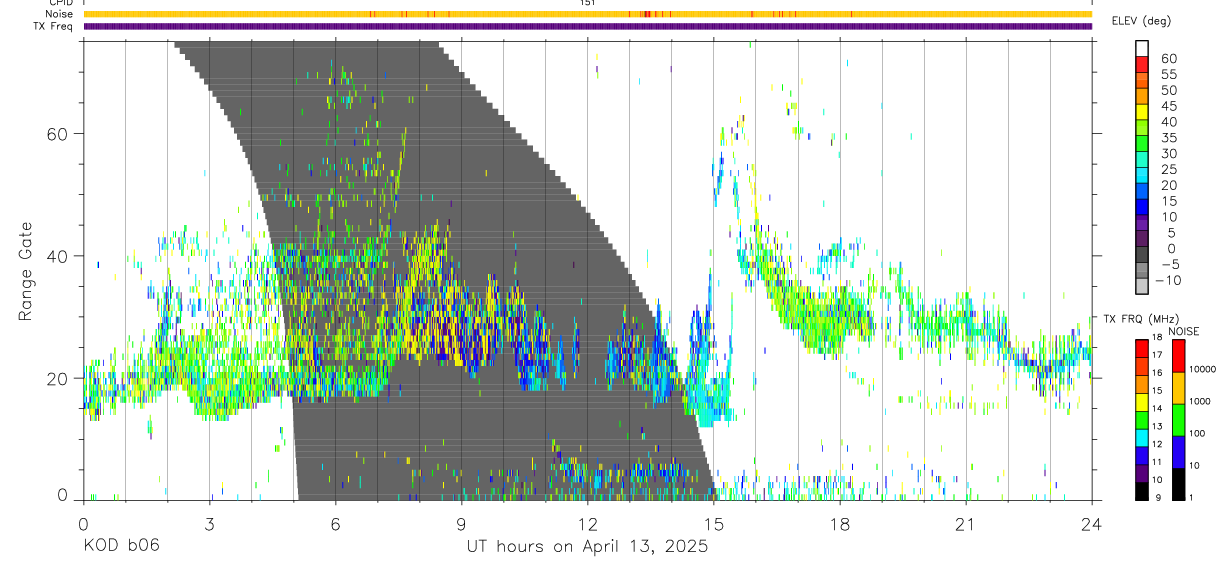Click the Range Gate y-axis title
1228x567 pixels.
(25, 272)
